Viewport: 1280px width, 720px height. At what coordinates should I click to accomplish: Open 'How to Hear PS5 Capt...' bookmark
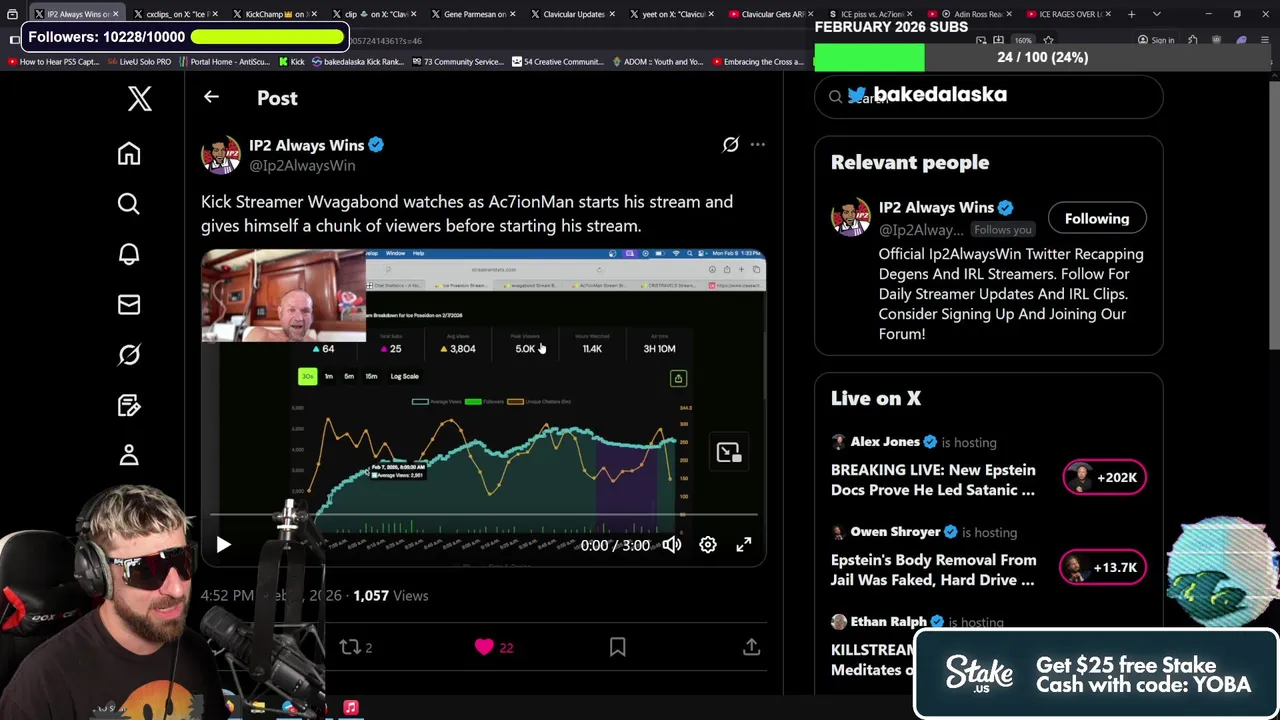click(54, 62)
